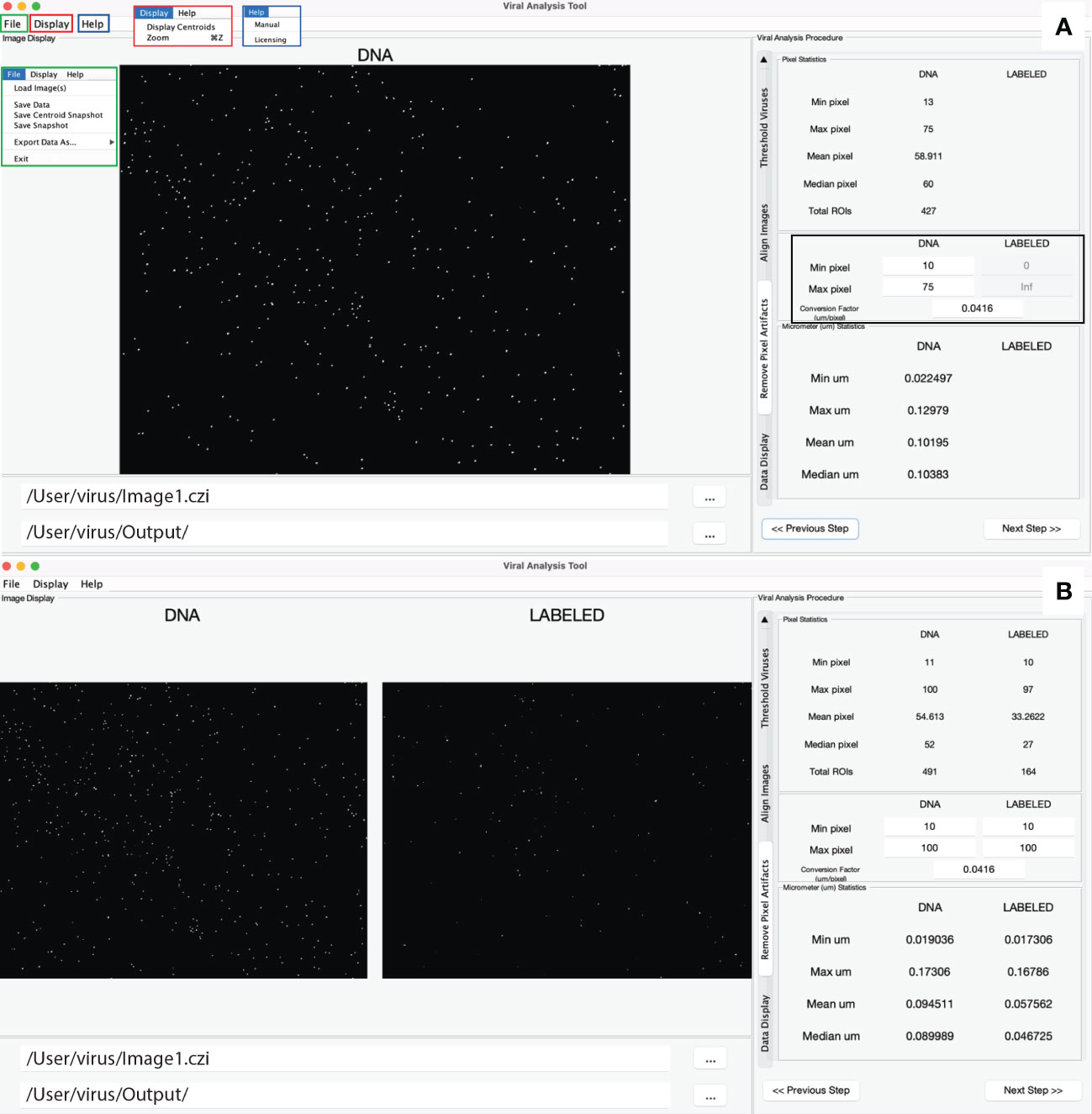Click Previous Step button in window A

pos(810,529)
